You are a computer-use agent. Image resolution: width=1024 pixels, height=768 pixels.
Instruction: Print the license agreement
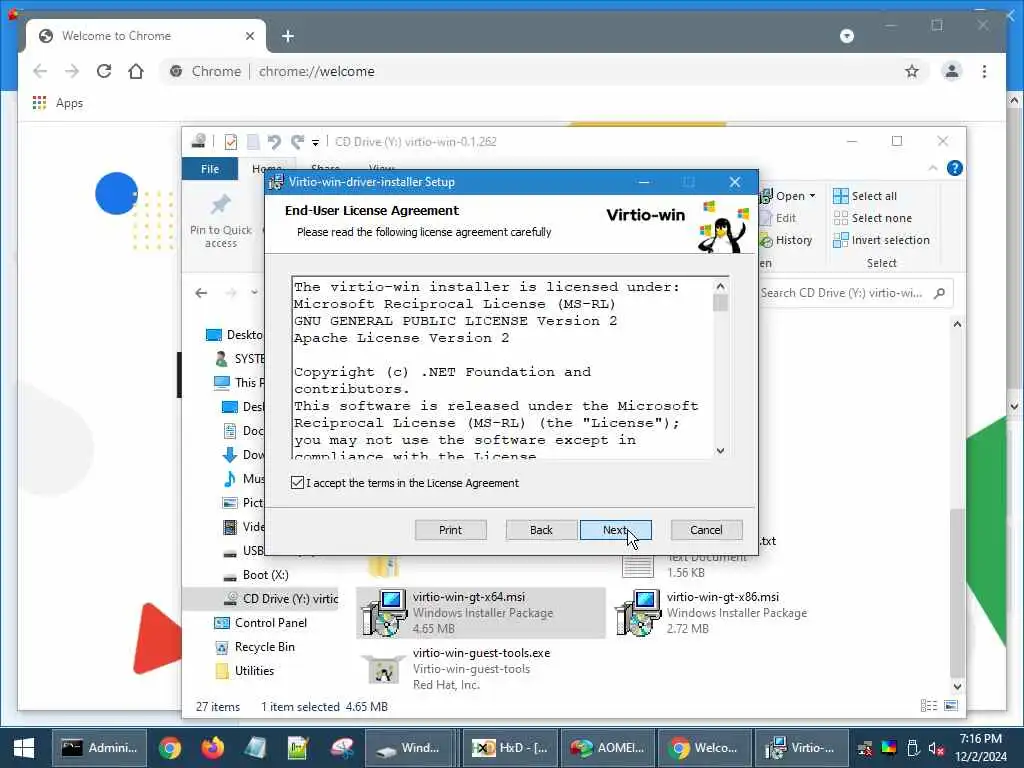click(450, 530)
